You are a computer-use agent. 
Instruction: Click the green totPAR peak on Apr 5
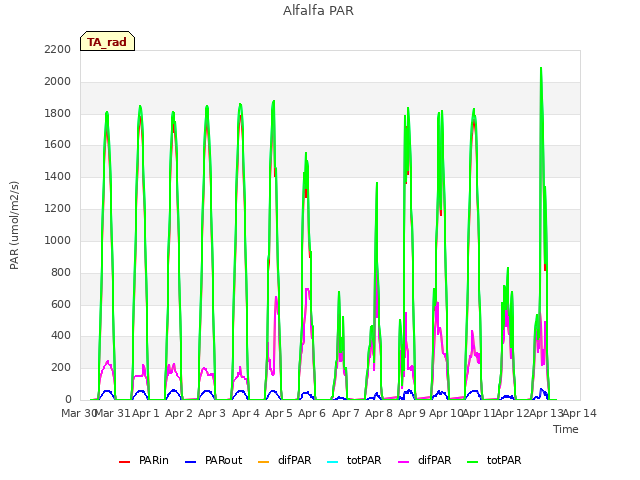[273, 101]
